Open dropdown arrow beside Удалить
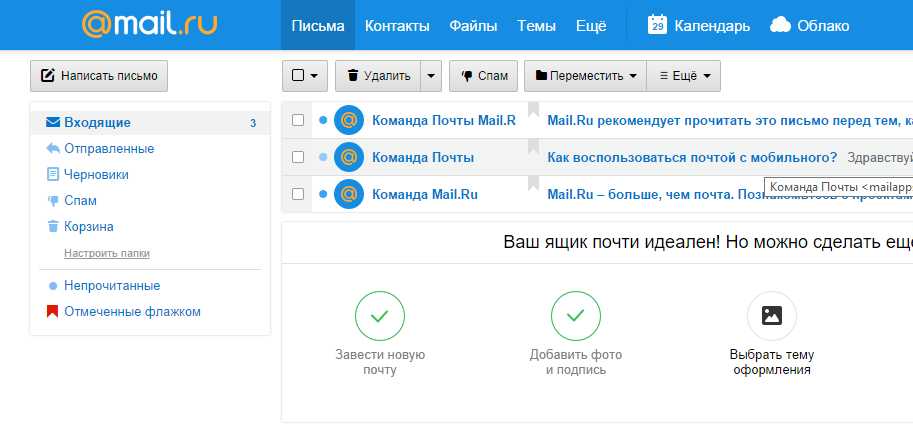Image resolution: width=913 pixels, height=429 pixels. click(x=430, y=76)
